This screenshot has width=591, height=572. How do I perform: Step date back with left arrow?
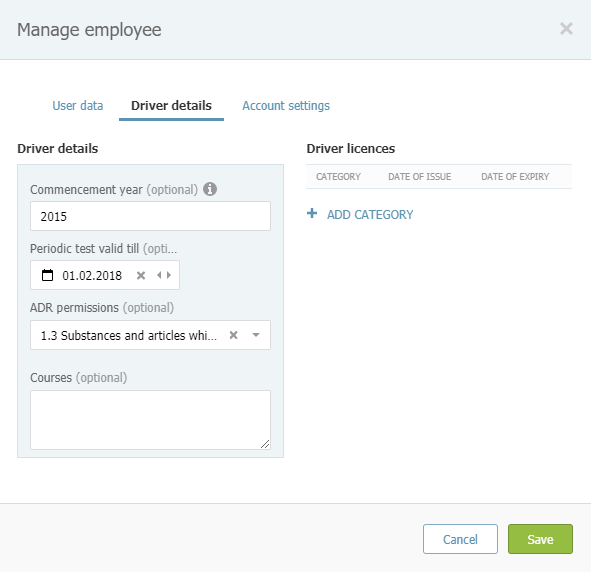159,275
